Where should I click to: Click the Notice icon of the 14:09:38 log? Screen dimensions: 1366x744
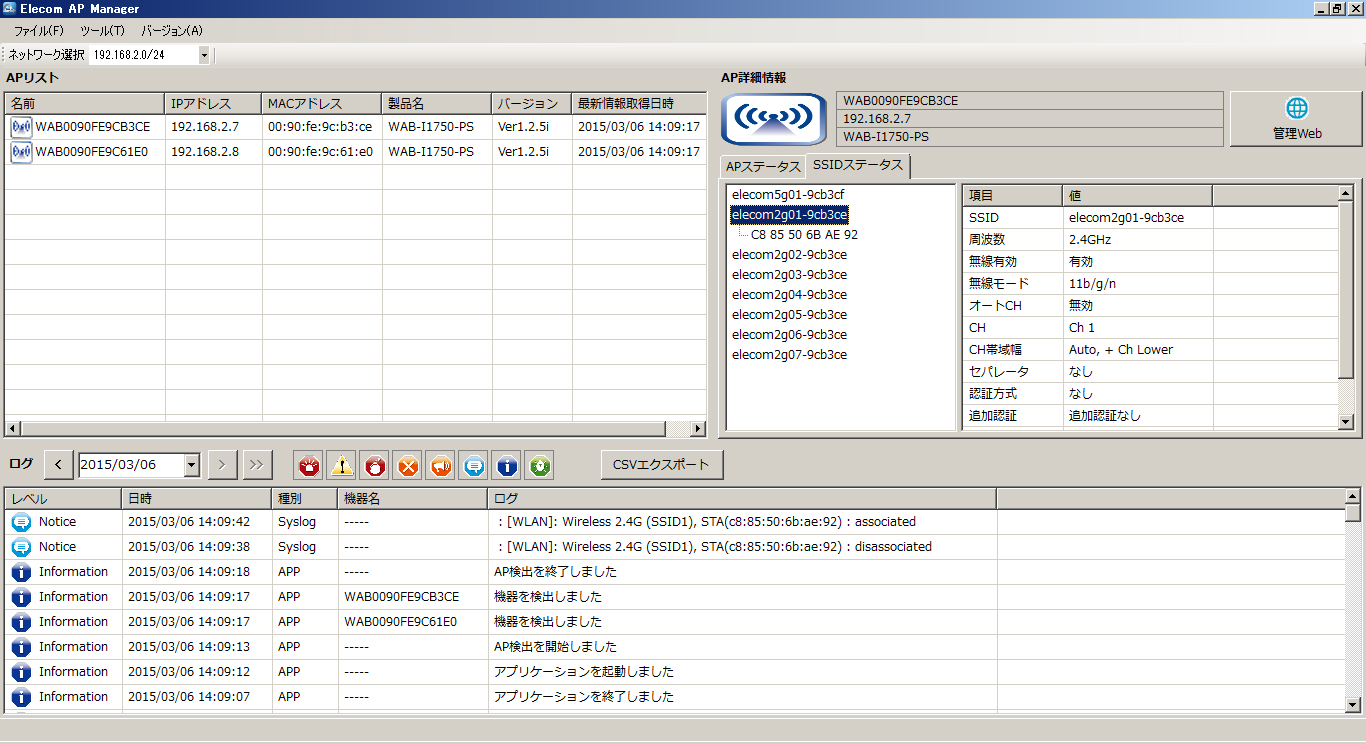pyautogui.click(x=21, y=547)
